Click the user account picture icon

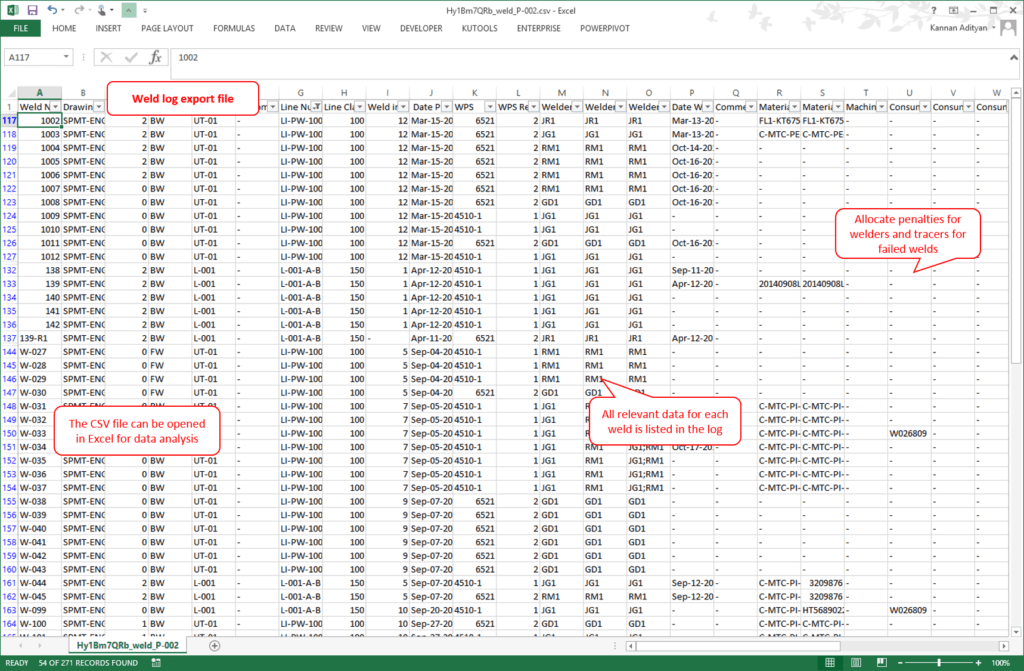[x=1008, y=27]
